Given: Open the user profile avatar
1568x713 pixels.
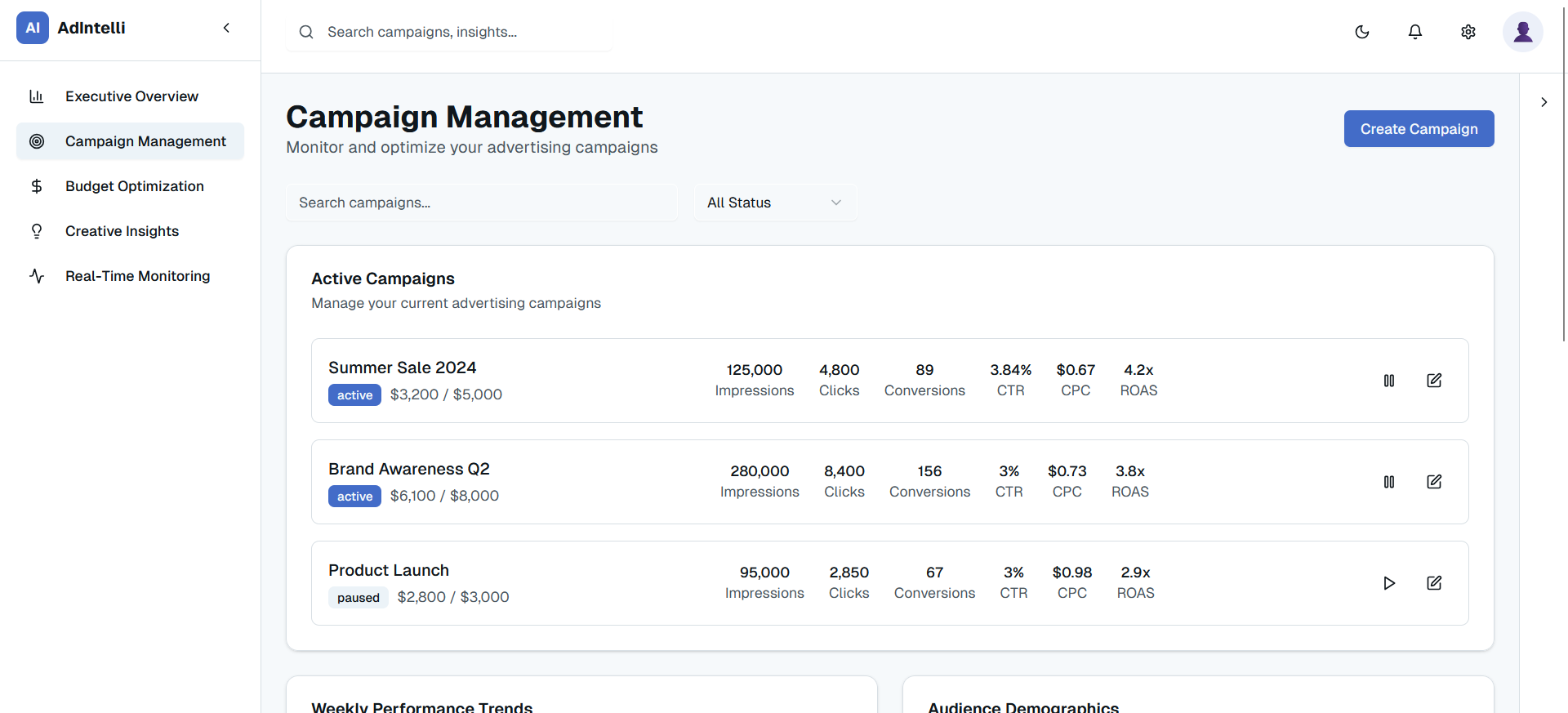Looking at the screenshot, I should click(1523, 32).
